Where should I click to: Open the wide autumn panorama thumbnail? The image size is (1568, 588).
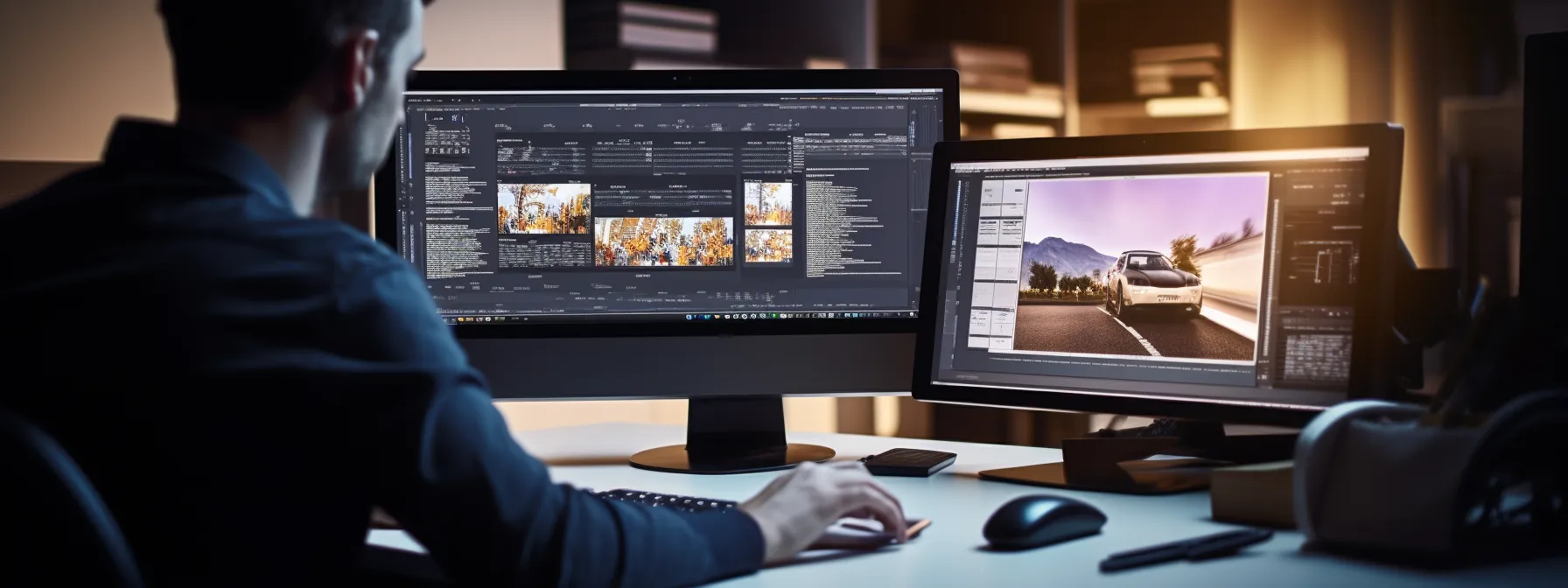663,241
